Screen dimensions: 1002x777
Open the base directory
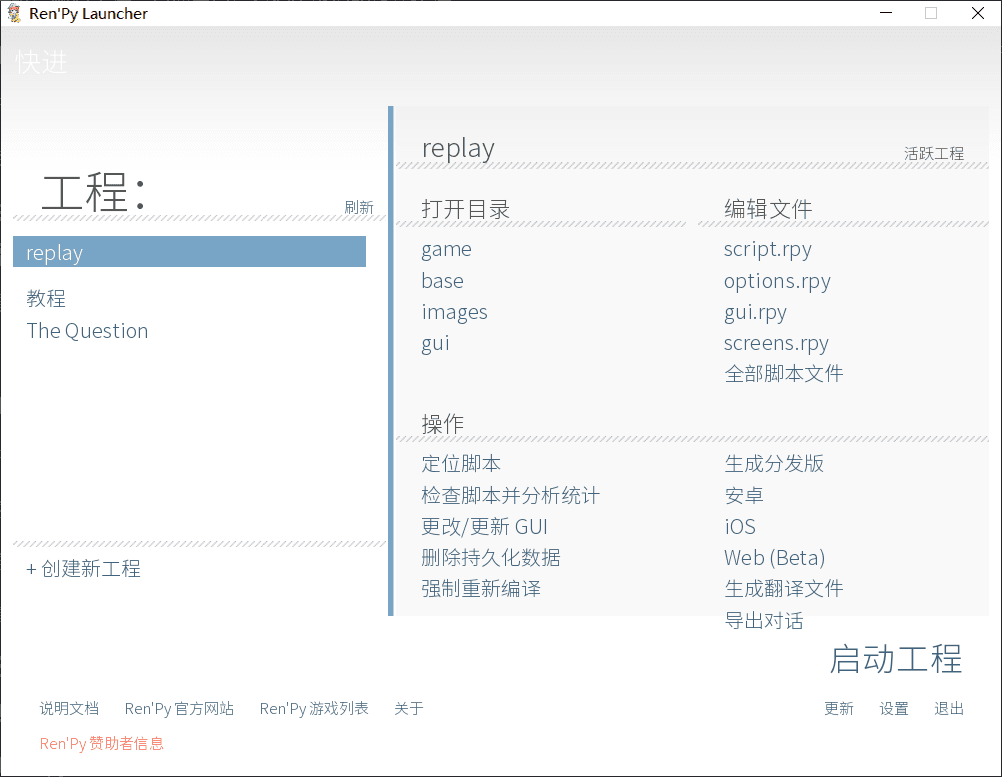coord(442,281)
